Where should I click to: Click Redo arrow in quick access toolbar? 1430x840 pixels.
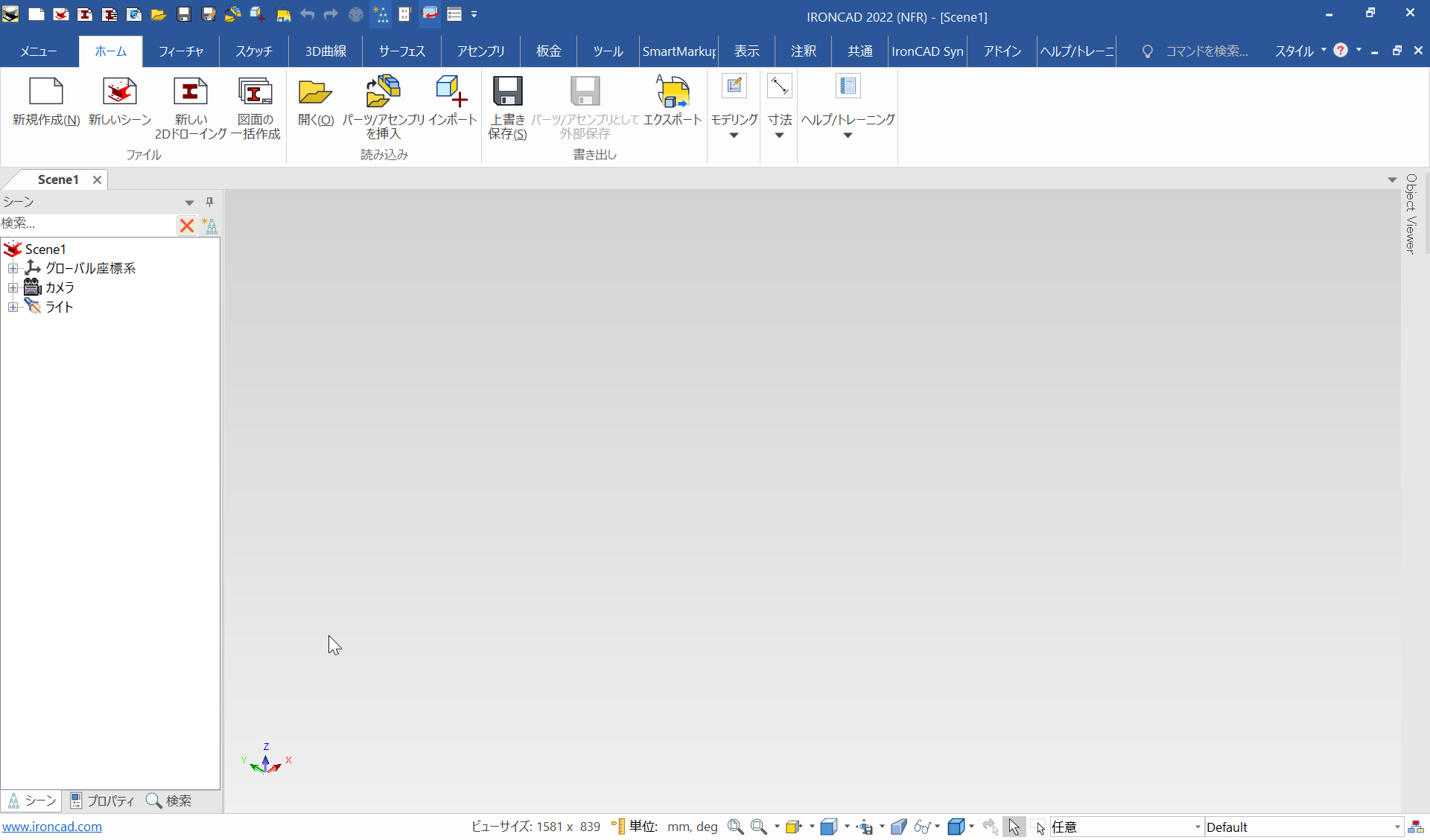point(331,14)
